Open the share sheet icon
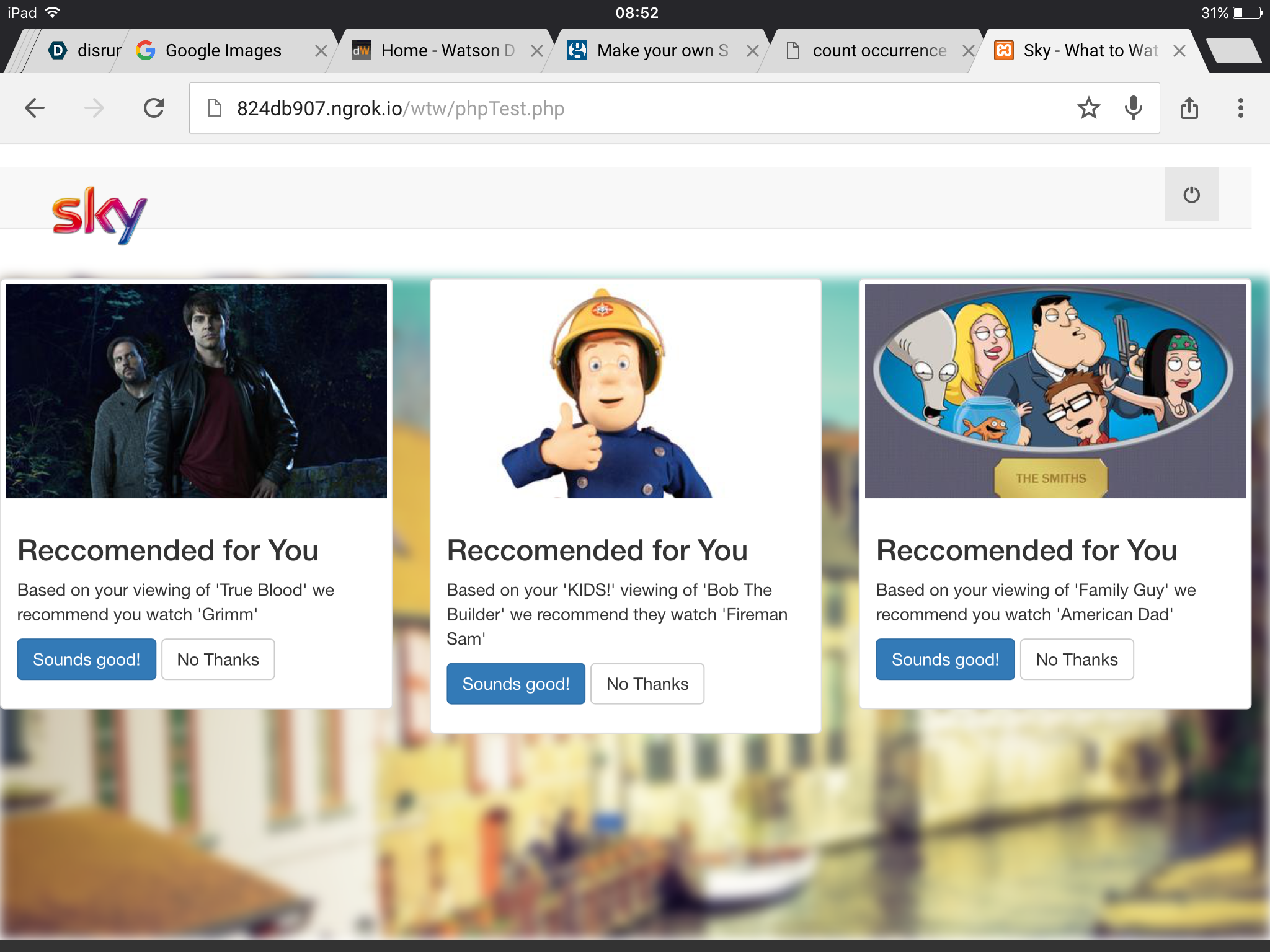This screenshot has height=952, width=1270. point(1189,108)
